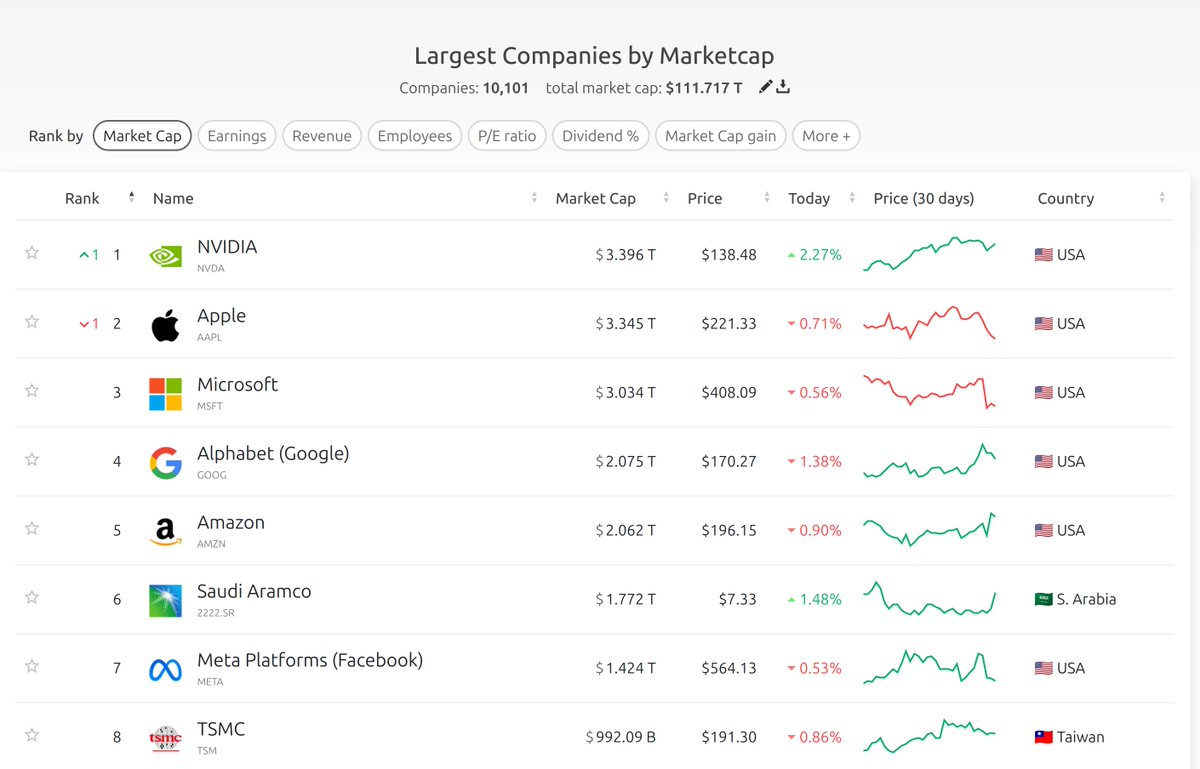Expand the More + ranking options
Image resolution: width=1200 pixels, height=769 pixels.
[826, 136]
